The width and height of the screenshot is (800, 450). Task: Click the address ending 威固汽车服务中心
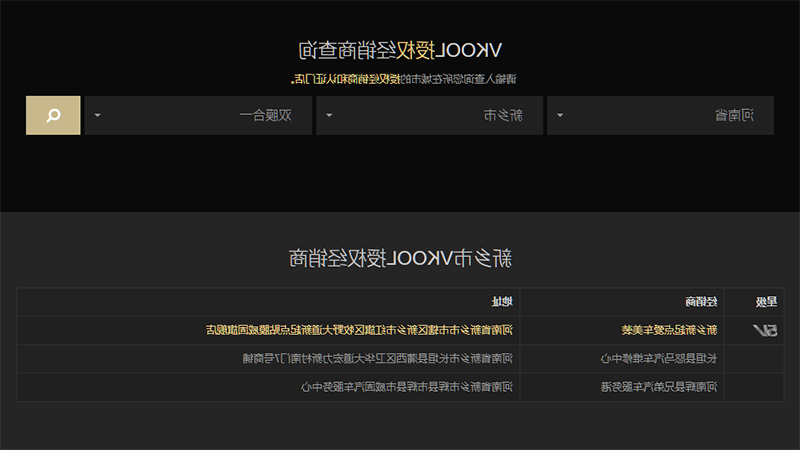pyautogui.click(x=407, y=387)
